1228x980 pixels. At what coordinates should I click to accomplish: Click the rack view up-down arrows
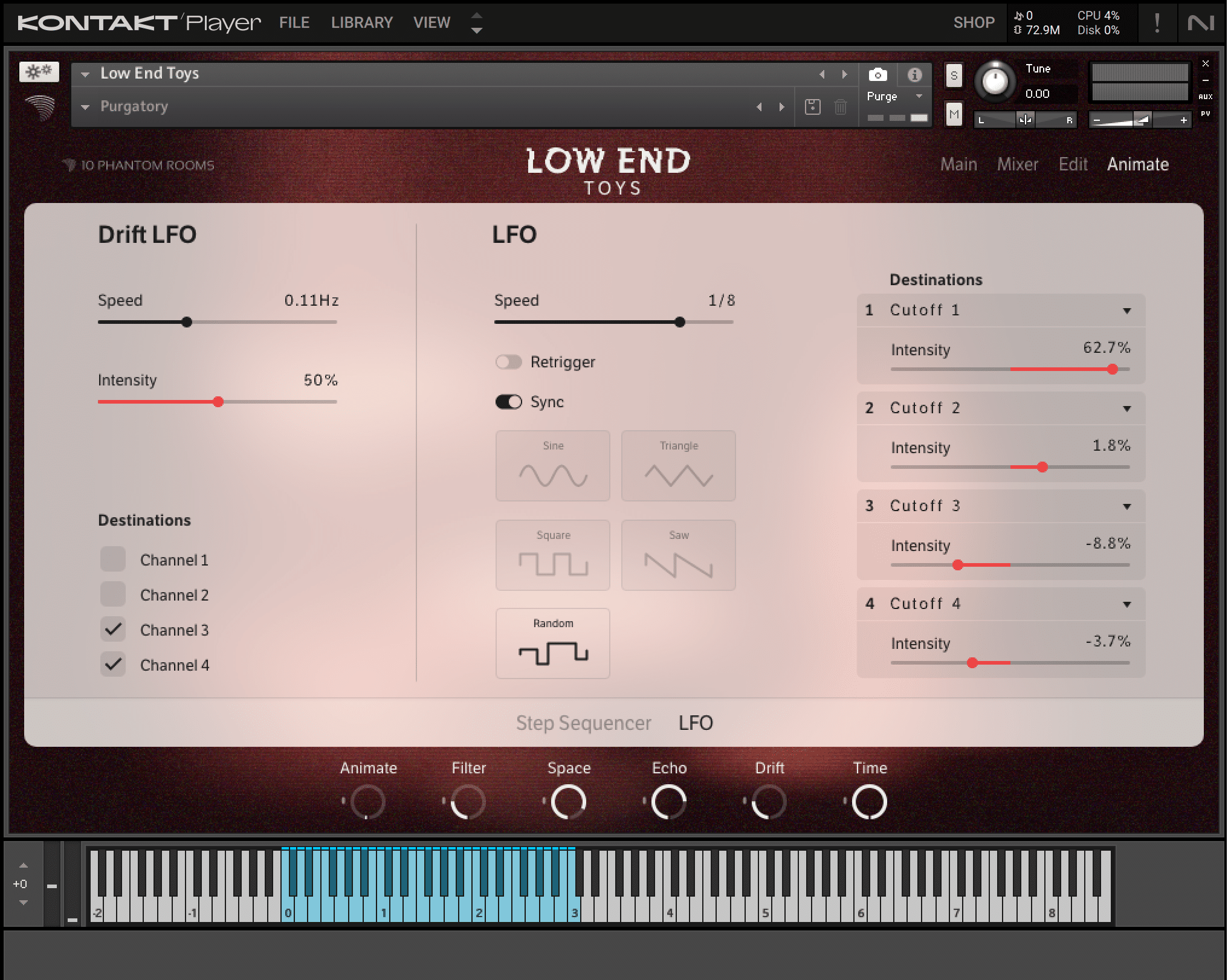point(476,23)
